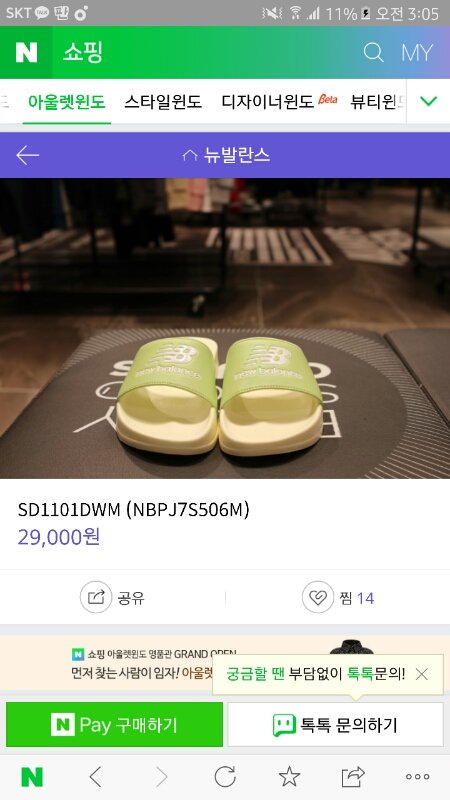Toggle 찜 heart wishlist button

tap(318, 597)
